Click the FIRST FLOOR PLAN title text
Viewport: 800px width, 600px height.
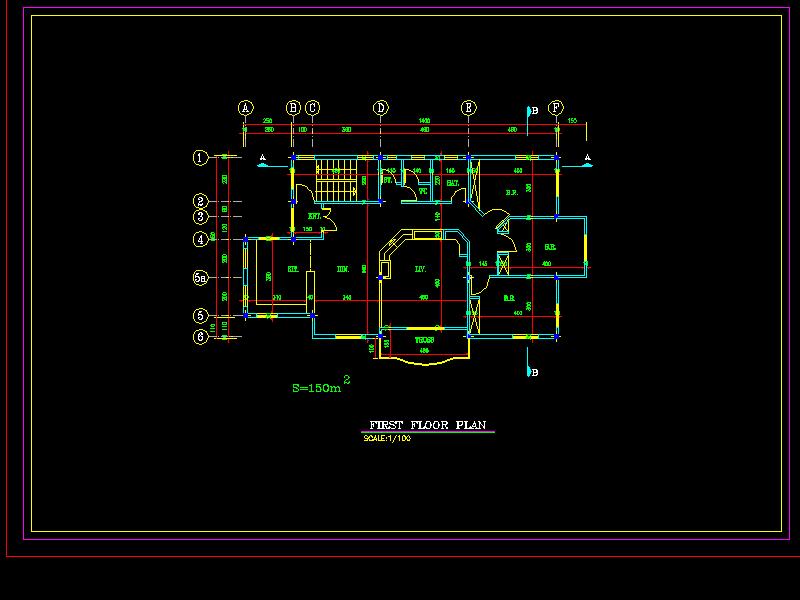coord(428,425)
